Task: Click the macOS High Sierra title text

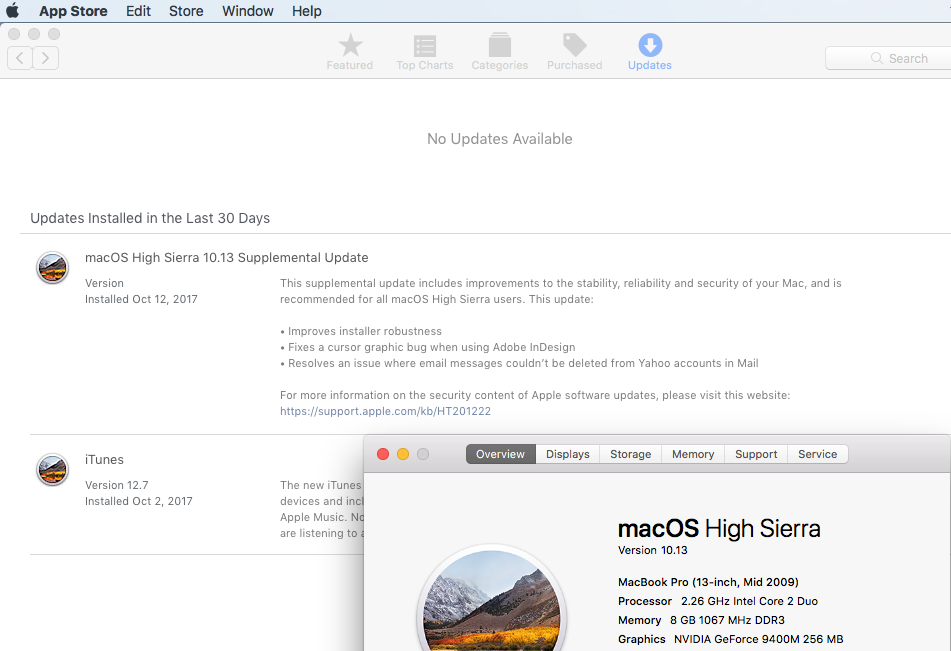Action: [719, 528]
